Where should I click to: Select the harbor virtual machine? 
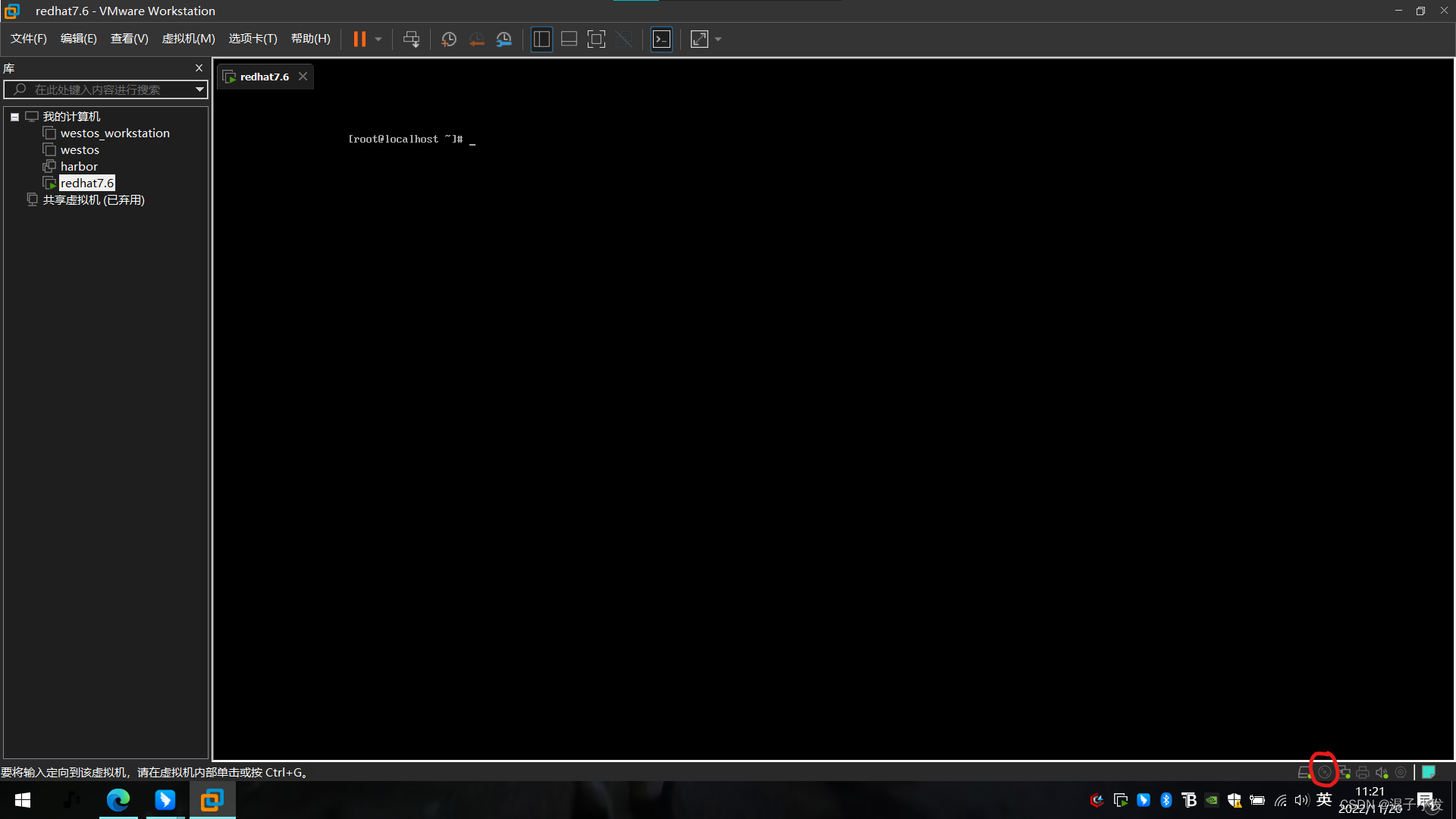coord(79,167)
